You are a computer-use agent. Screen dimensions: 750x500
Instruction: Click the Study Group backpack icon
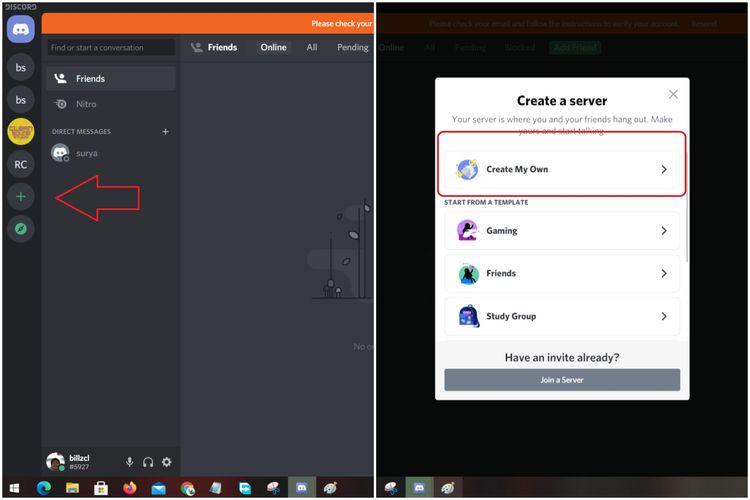(x=469, y=316)
